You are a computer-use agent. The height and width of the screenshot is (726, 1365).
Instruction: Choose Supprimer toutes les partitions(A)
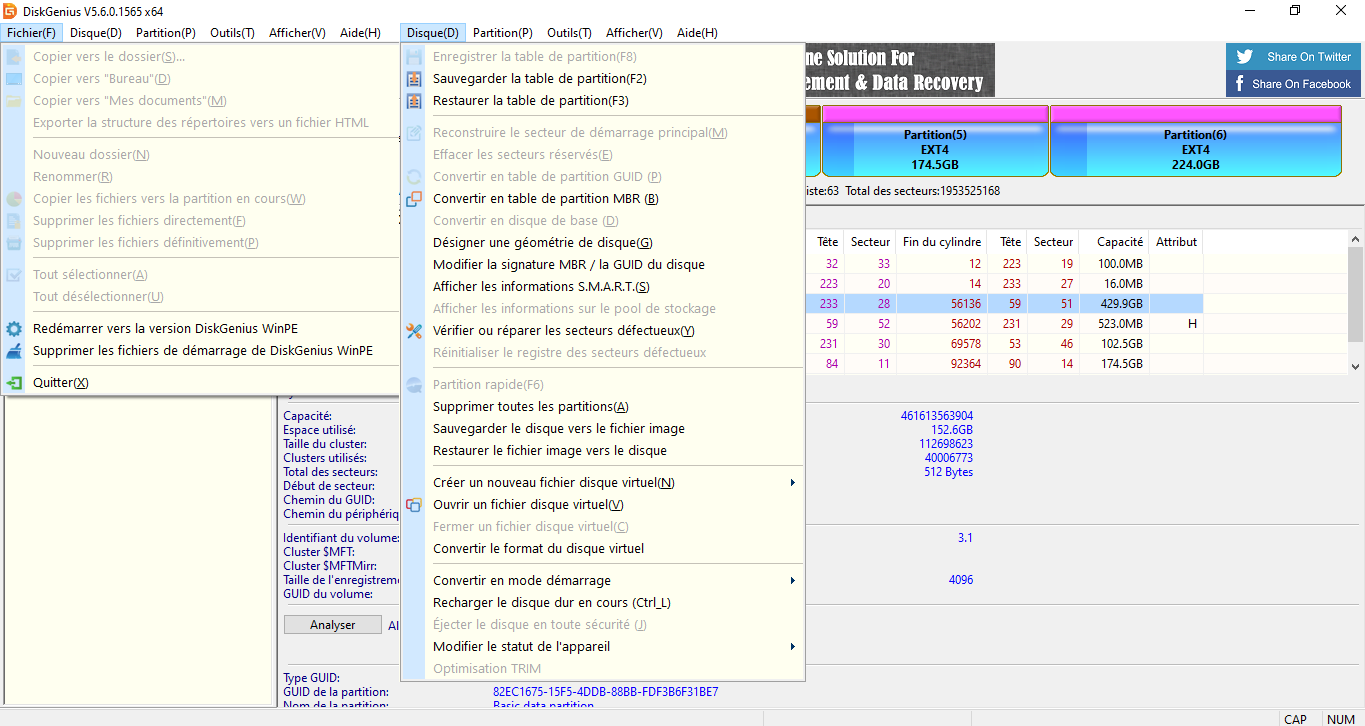(603, 407)
